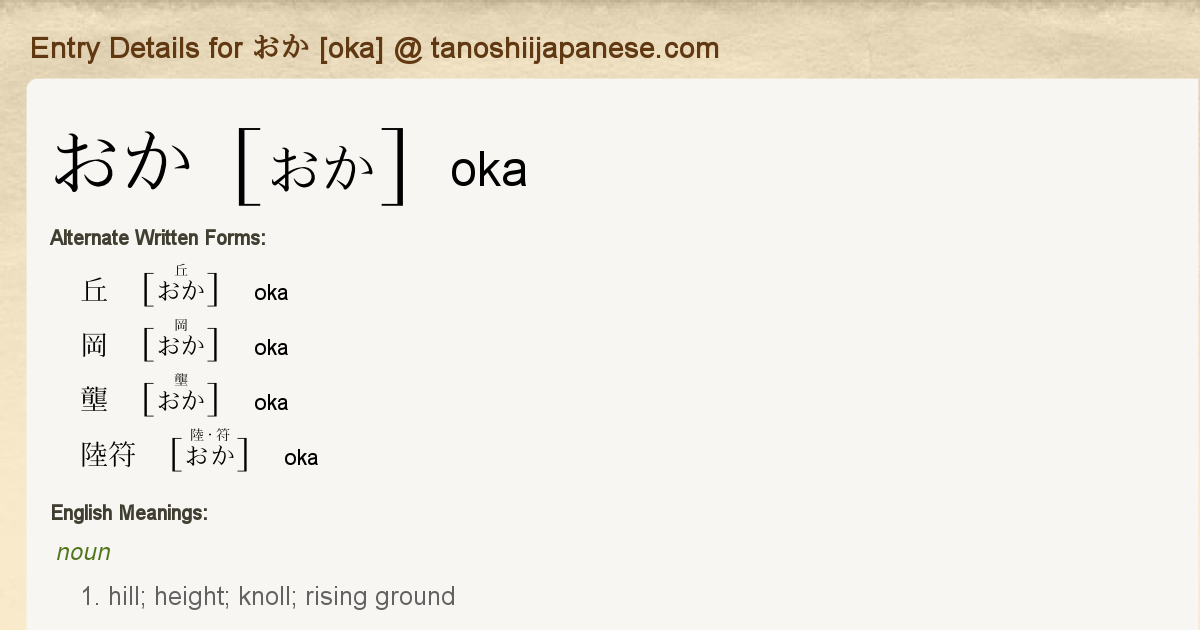Click the furigana reading beside 丘
1200x630 pixels.
181,290
